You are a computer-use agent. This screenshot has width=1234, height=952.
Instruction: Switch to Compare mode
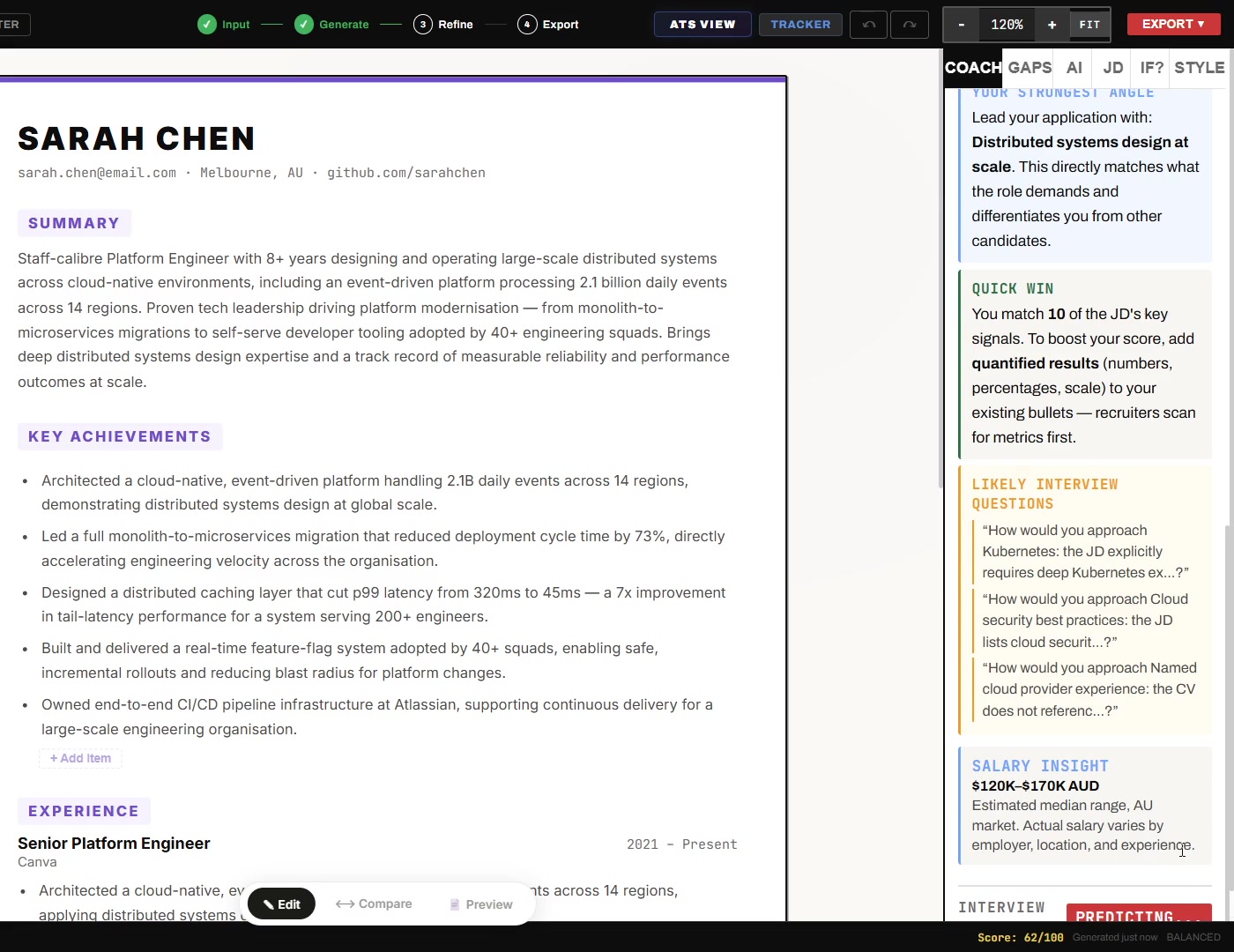click(x=374, y=904)
